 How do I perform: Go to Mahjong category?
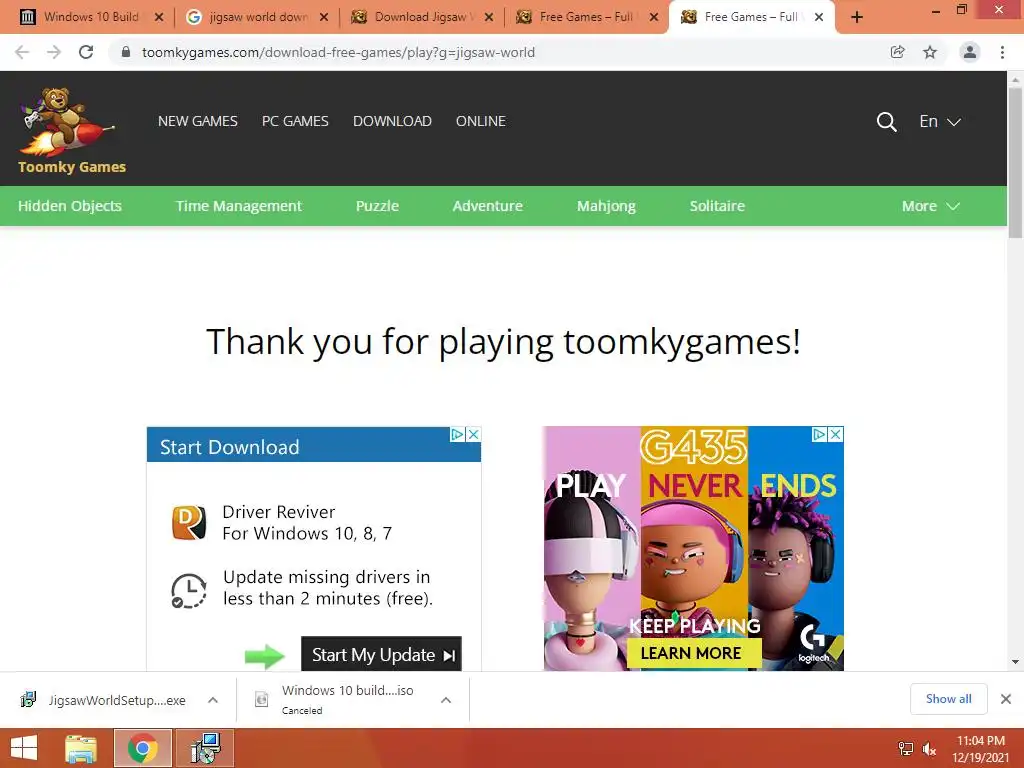click(x=606, y=206)
